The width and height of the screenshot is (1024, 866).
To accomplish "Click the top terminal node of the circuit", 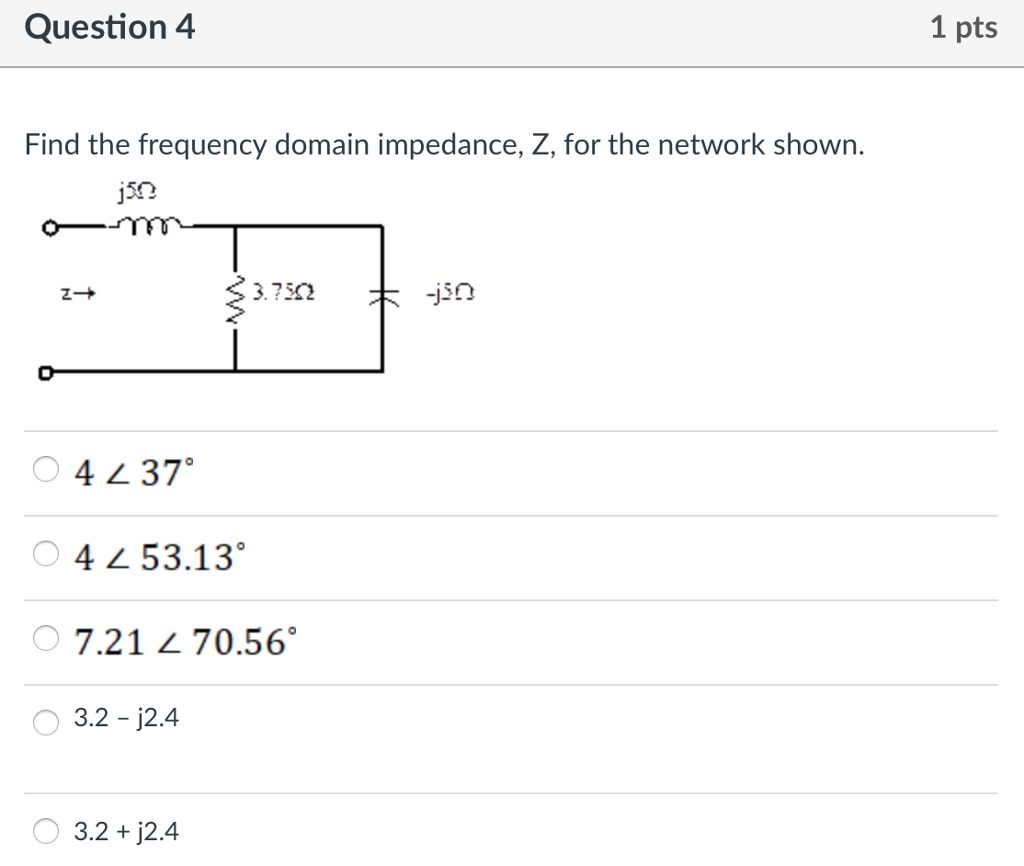I will pos(48,227).
